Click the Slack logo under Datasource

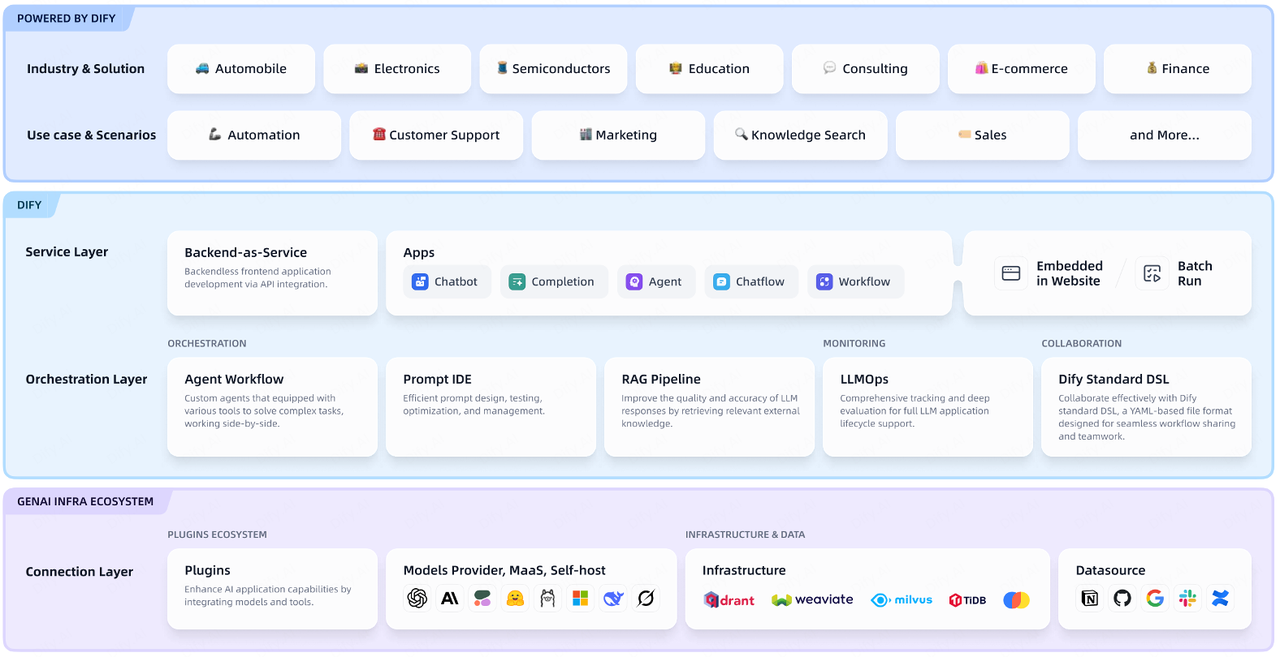1187,598
